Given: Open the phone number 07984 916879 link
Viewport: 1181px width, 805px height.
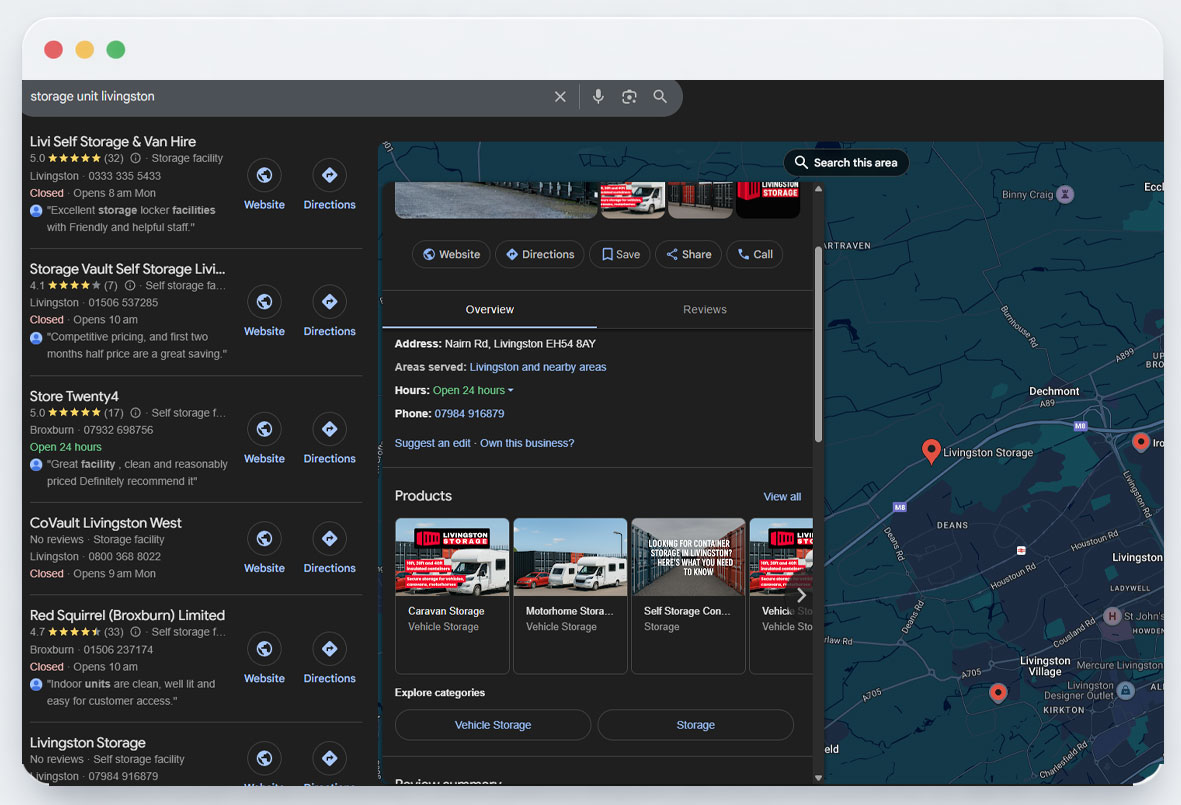Looking at the screenshot, I should (x=469, y=414).
